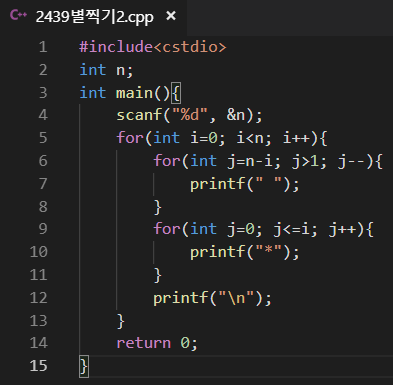393x385 pixels.
Task: Click the printf("*") statement
Action: pyautogui.click(x=245, y=252)
